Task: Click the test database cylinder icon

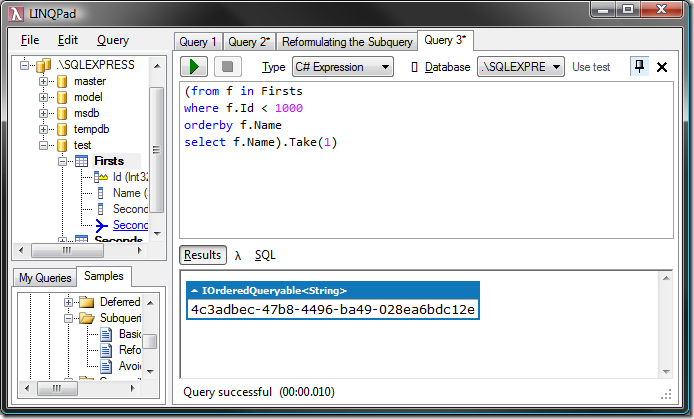Action: click(x=62, y=145)
